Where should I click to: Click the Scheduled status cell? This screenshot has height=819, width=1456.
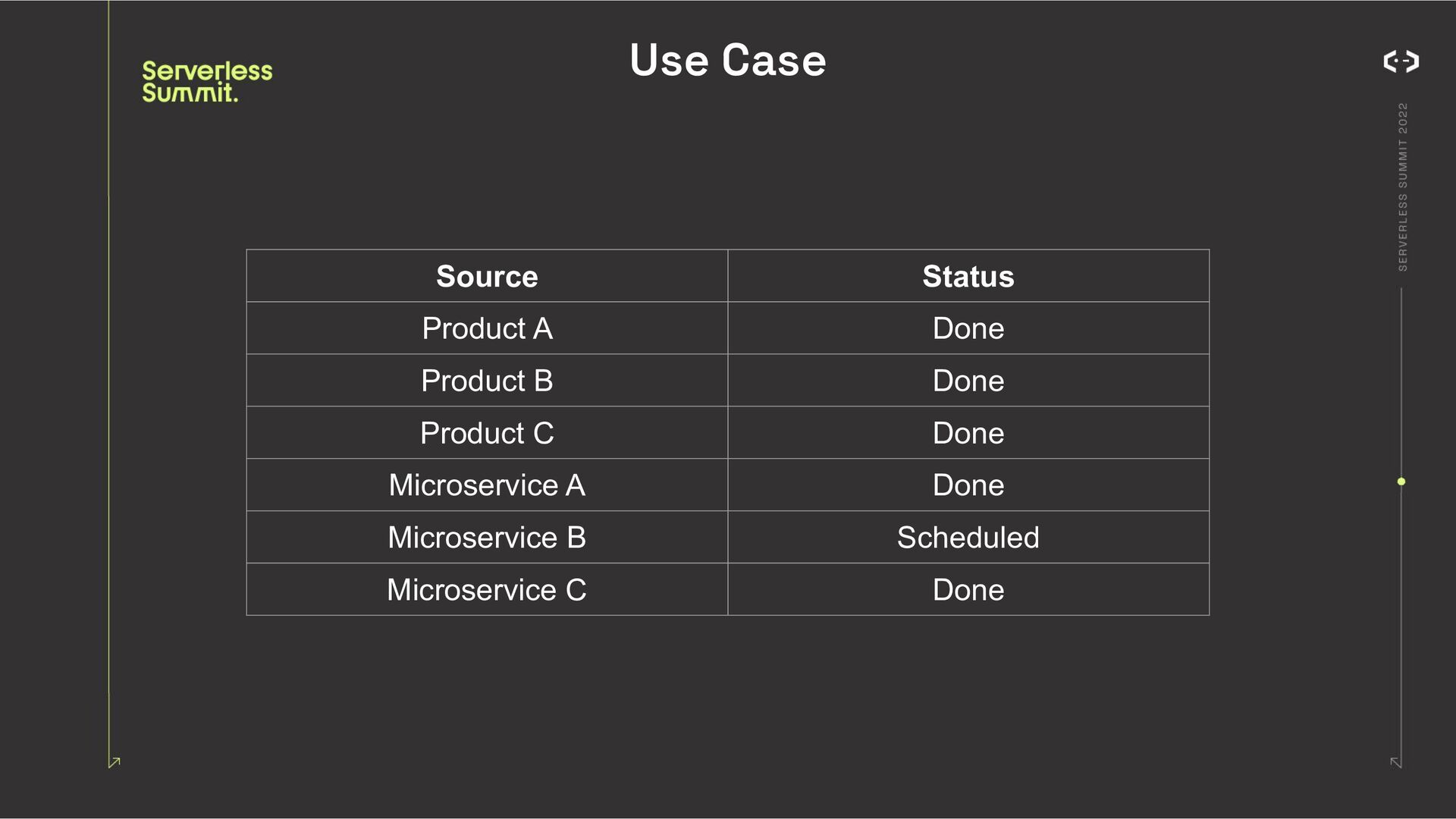pyautogui.click(x=968, y=538)
